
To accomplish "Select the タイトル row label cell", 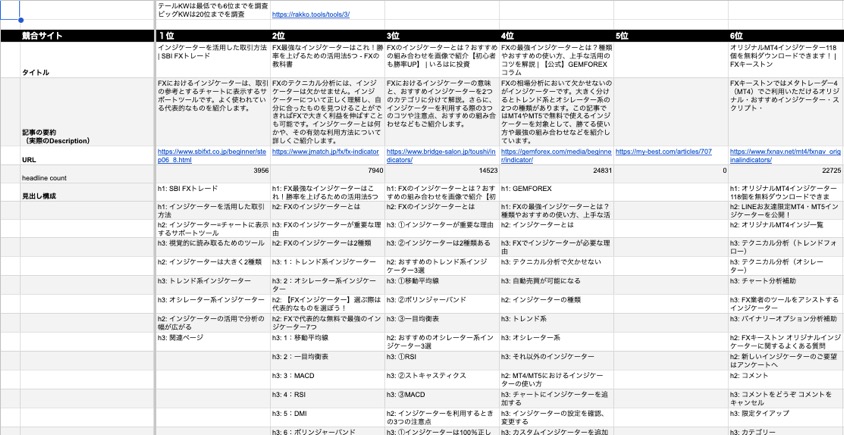I will point(36,73).
